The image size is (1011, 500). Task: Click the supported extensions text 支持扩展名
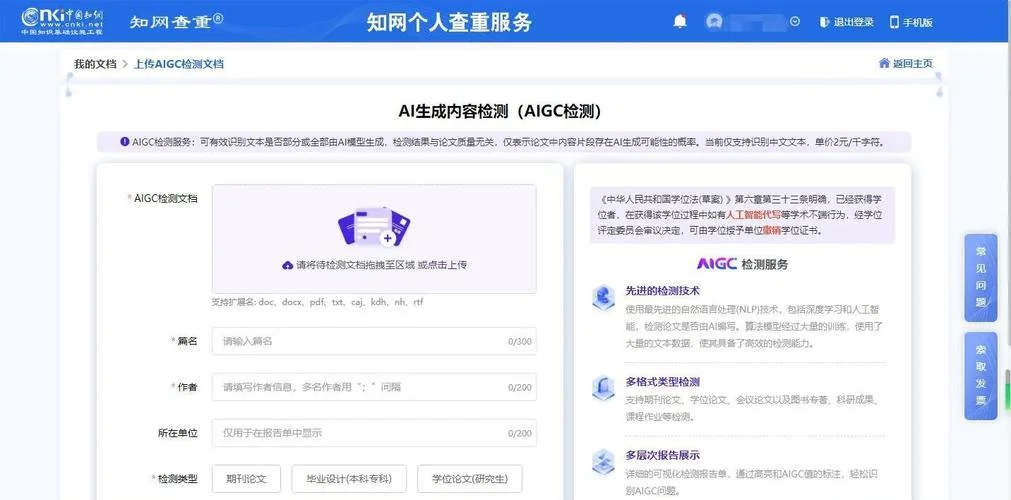(317, 302)
